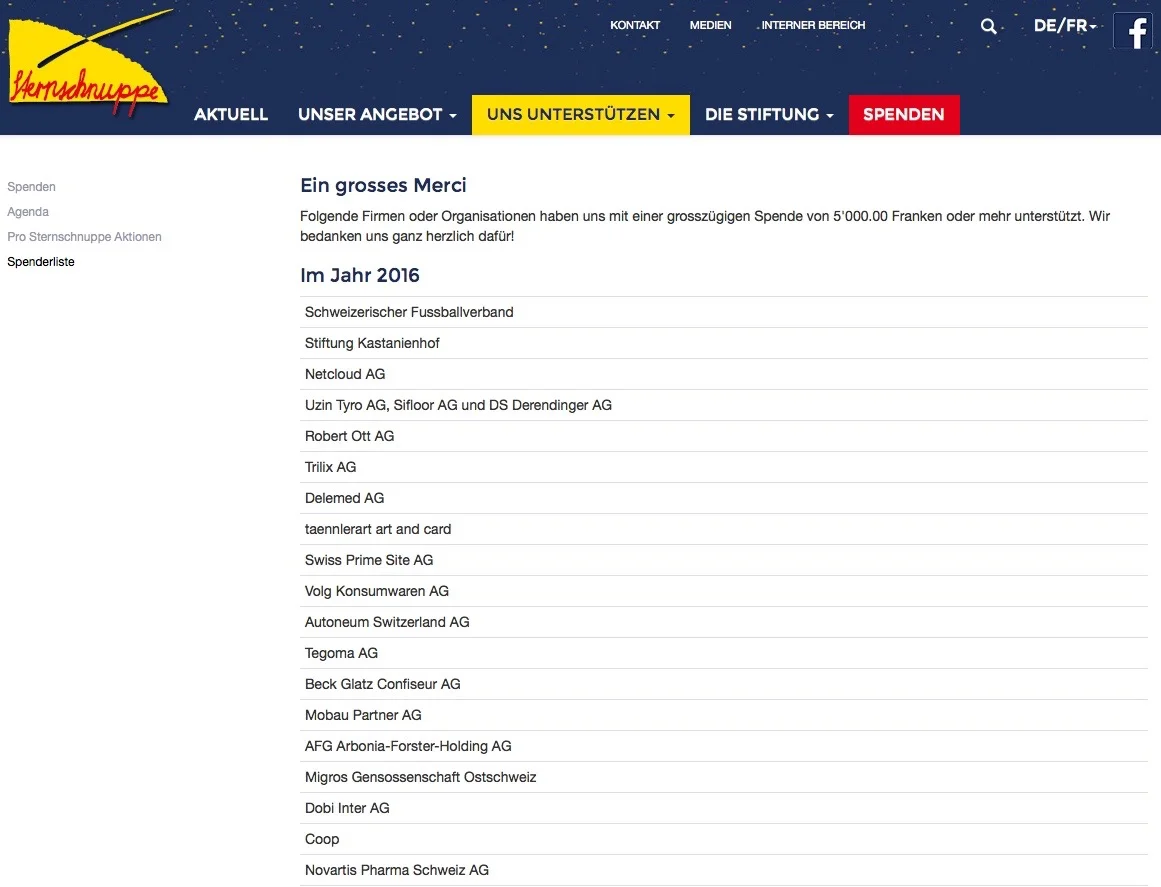Open the Facebook page icon
The height and width of the screenshot is (887, 1161).
[x=1135, y=31]
